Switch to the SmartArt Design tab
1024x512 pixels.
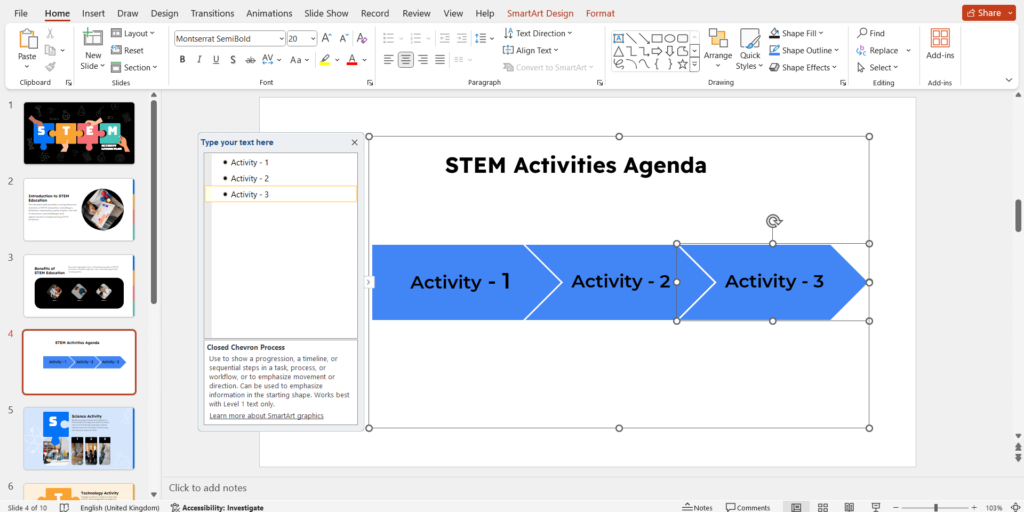coord(540,13)
